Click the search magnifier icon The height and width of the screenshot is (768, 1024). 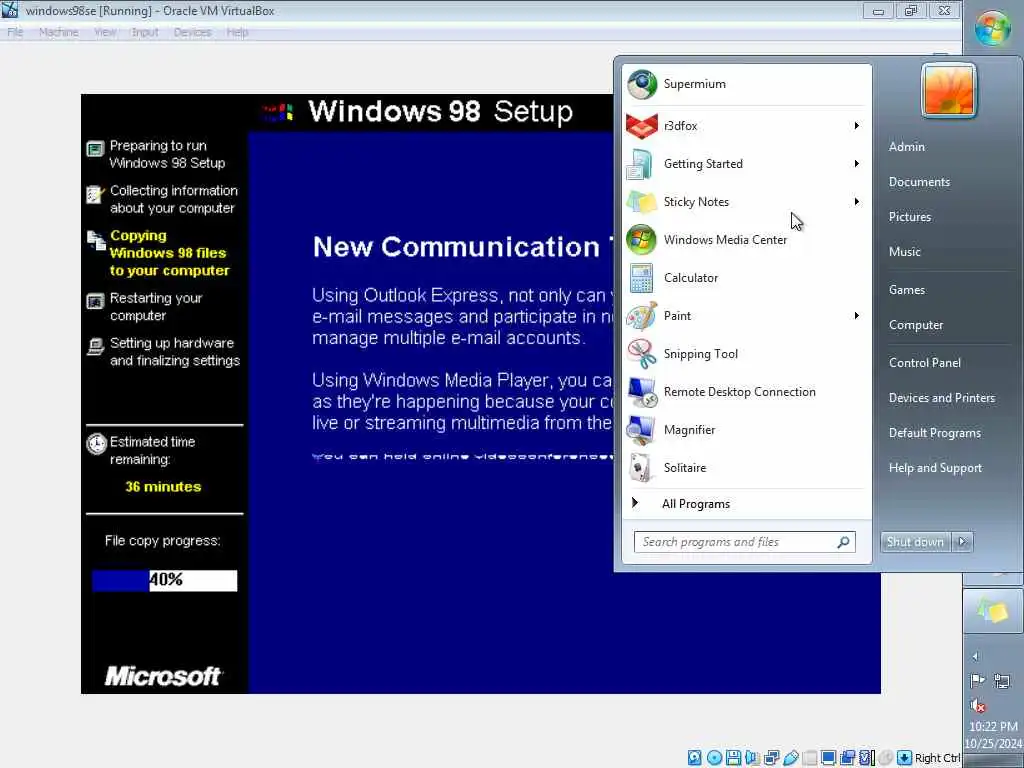coord(843,542)
